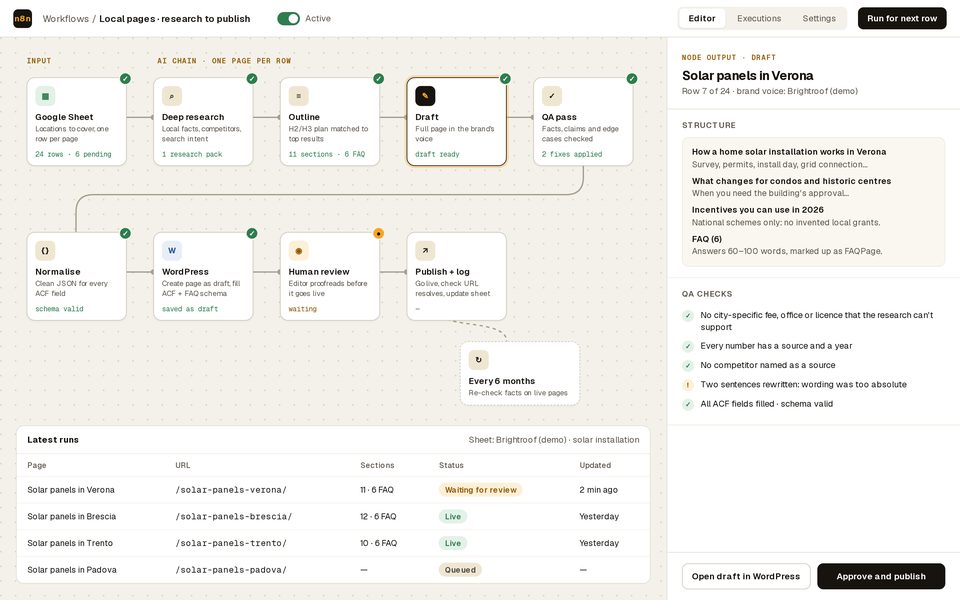Select 'Incentives you can use in 2026' section
Image resolution: width=960 pixels, height=600 pixels.
click(x=757, y=210)
